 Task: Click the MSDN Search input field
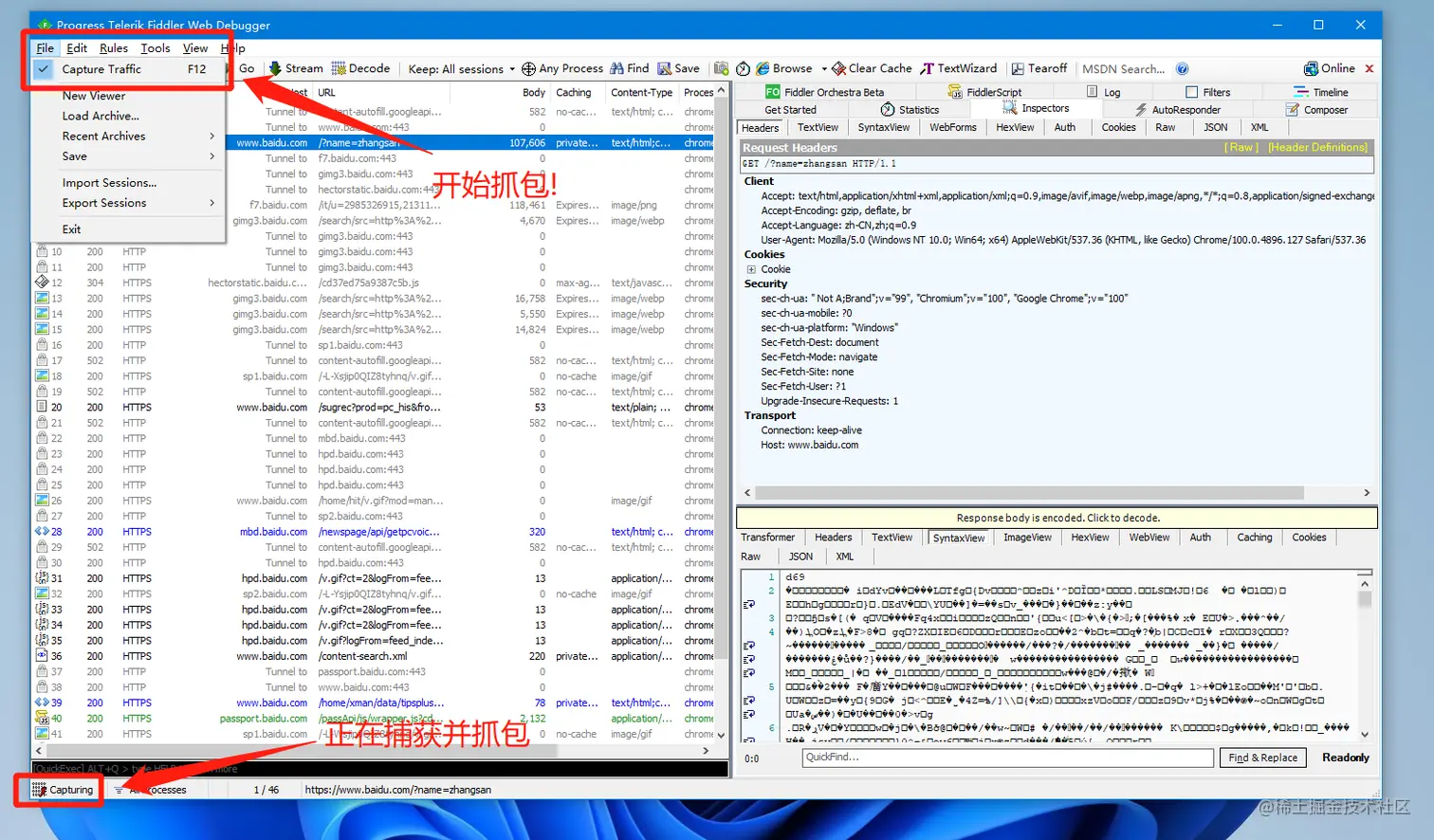tap(1126, 69)
